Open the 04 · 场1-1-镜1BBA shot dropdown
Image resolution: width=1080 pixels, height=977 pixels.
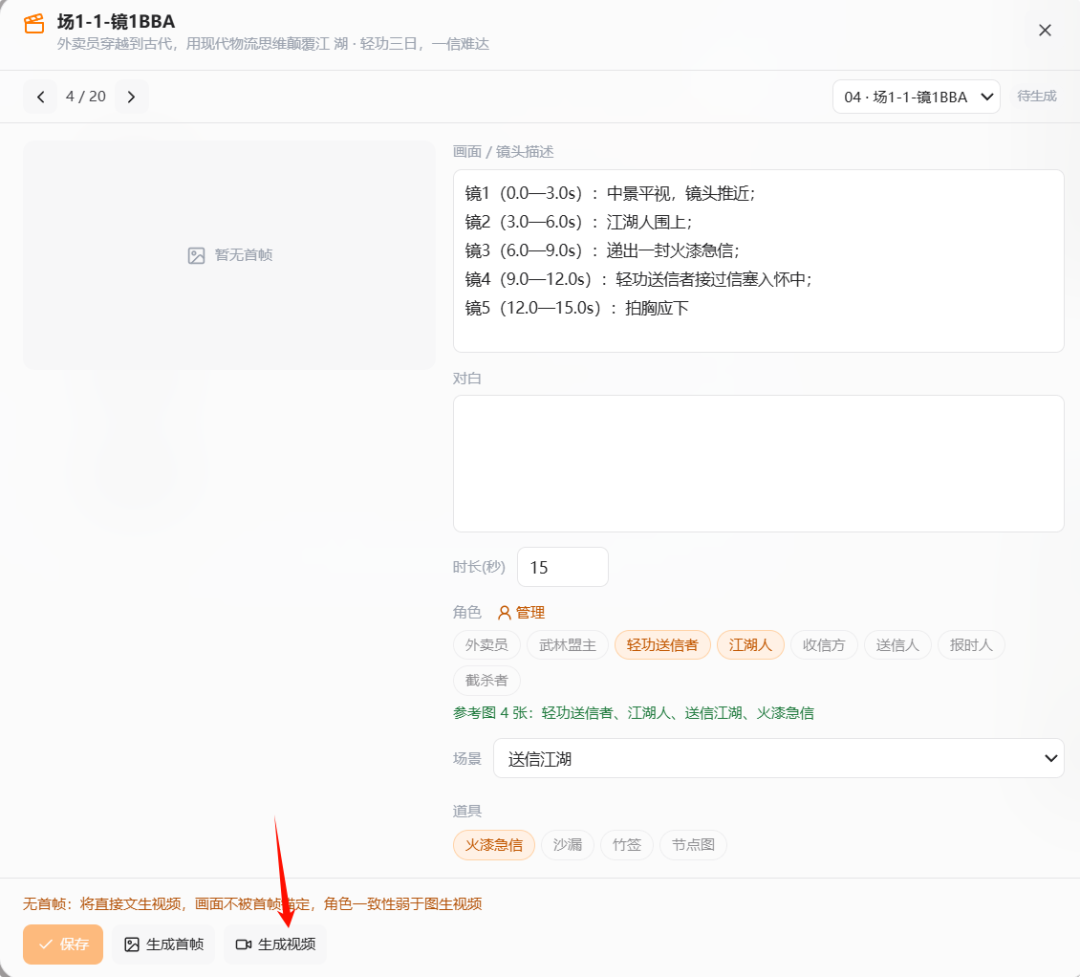click(916, 97)
